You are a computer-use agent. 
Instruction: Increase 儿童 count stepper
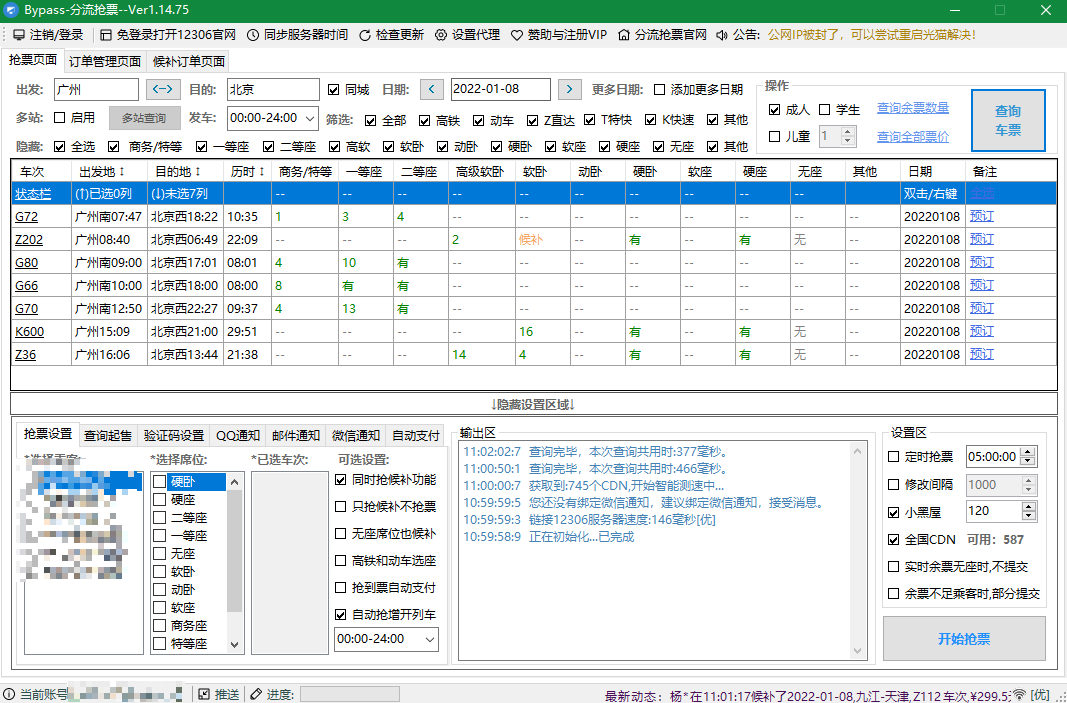[848, 132]
